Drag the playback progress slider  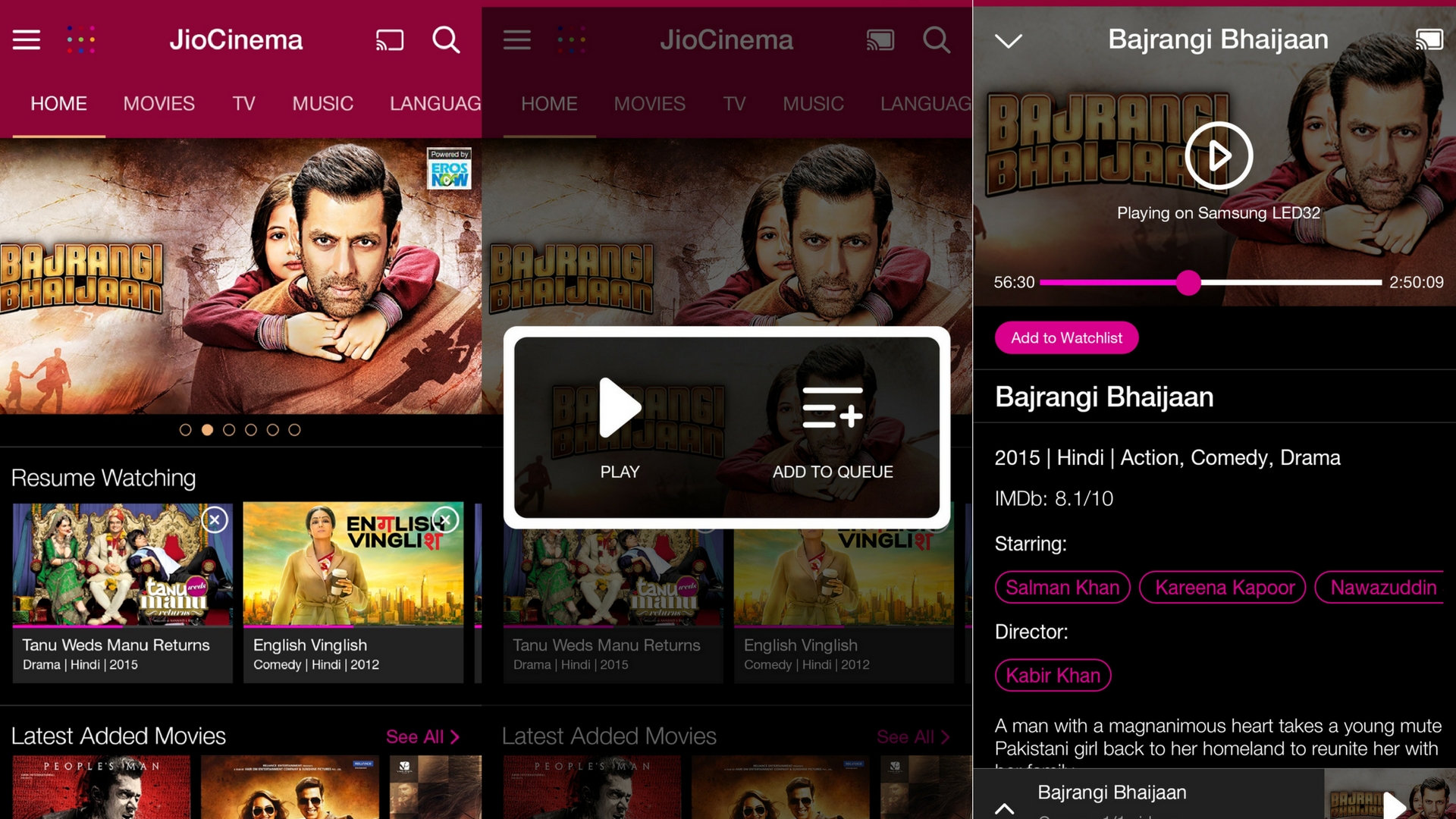point(1191,282)
